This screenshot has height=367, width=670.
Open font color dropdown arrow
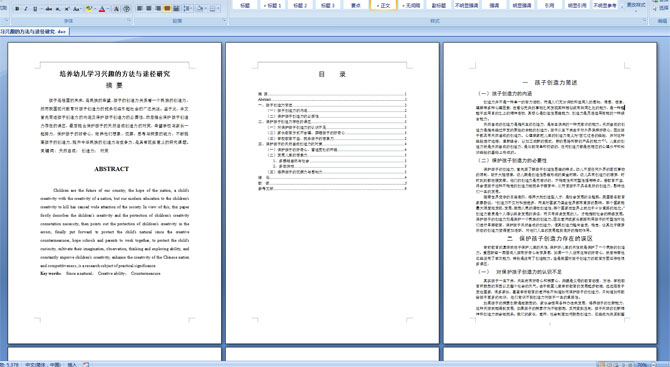pos(108,9)
